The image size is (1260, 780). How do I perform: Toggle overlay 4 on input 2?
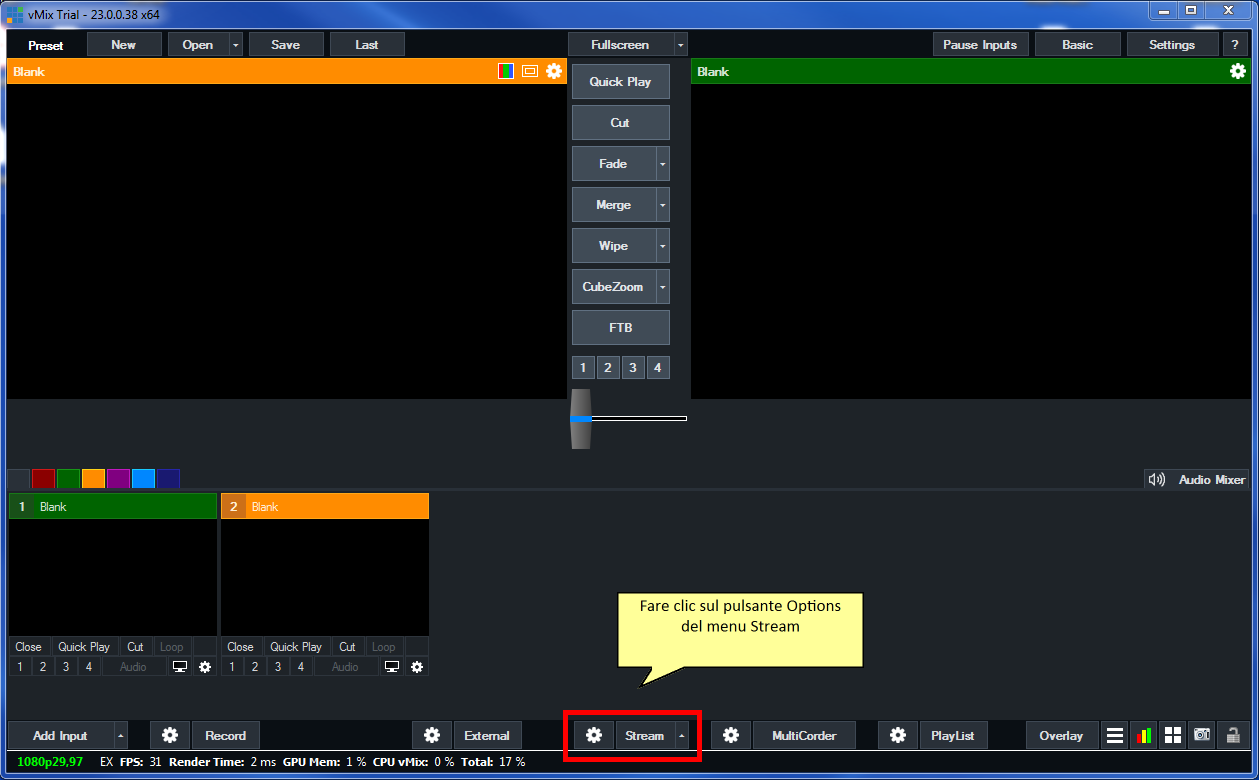(301, 667)
